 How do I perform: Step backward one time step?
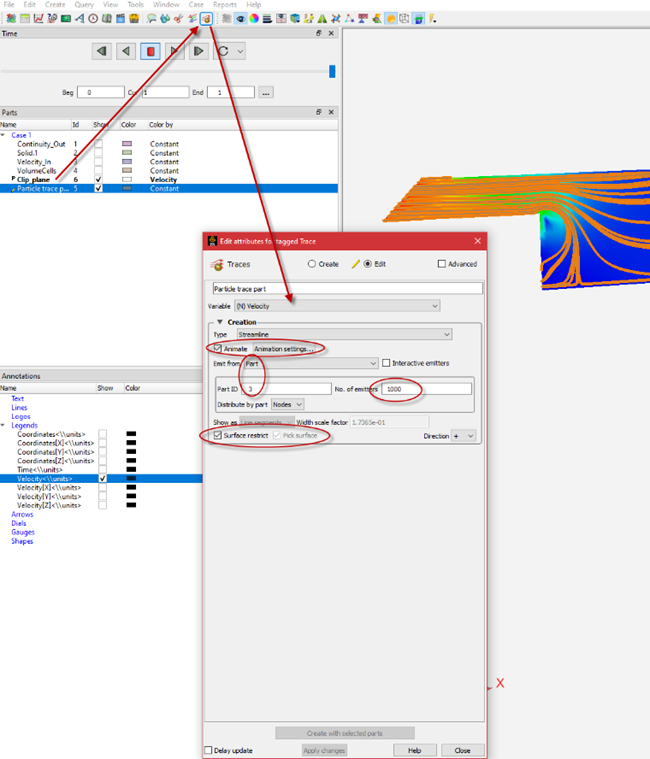click(x=102, y=51)
